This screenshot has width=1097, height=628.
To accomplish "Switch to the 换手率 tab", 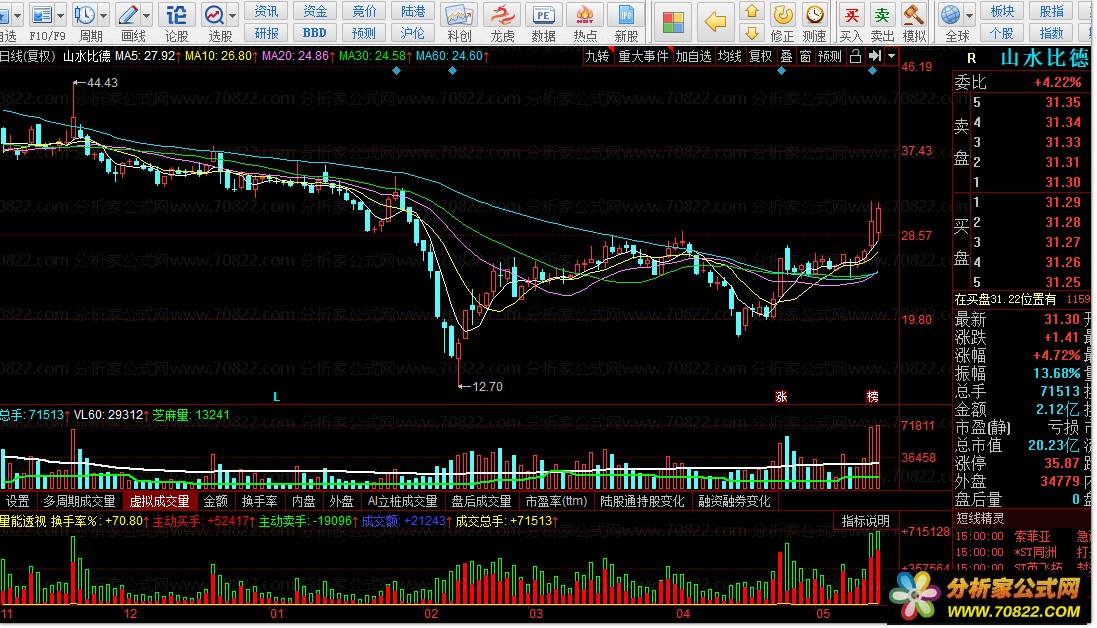I will click(260, 501).
